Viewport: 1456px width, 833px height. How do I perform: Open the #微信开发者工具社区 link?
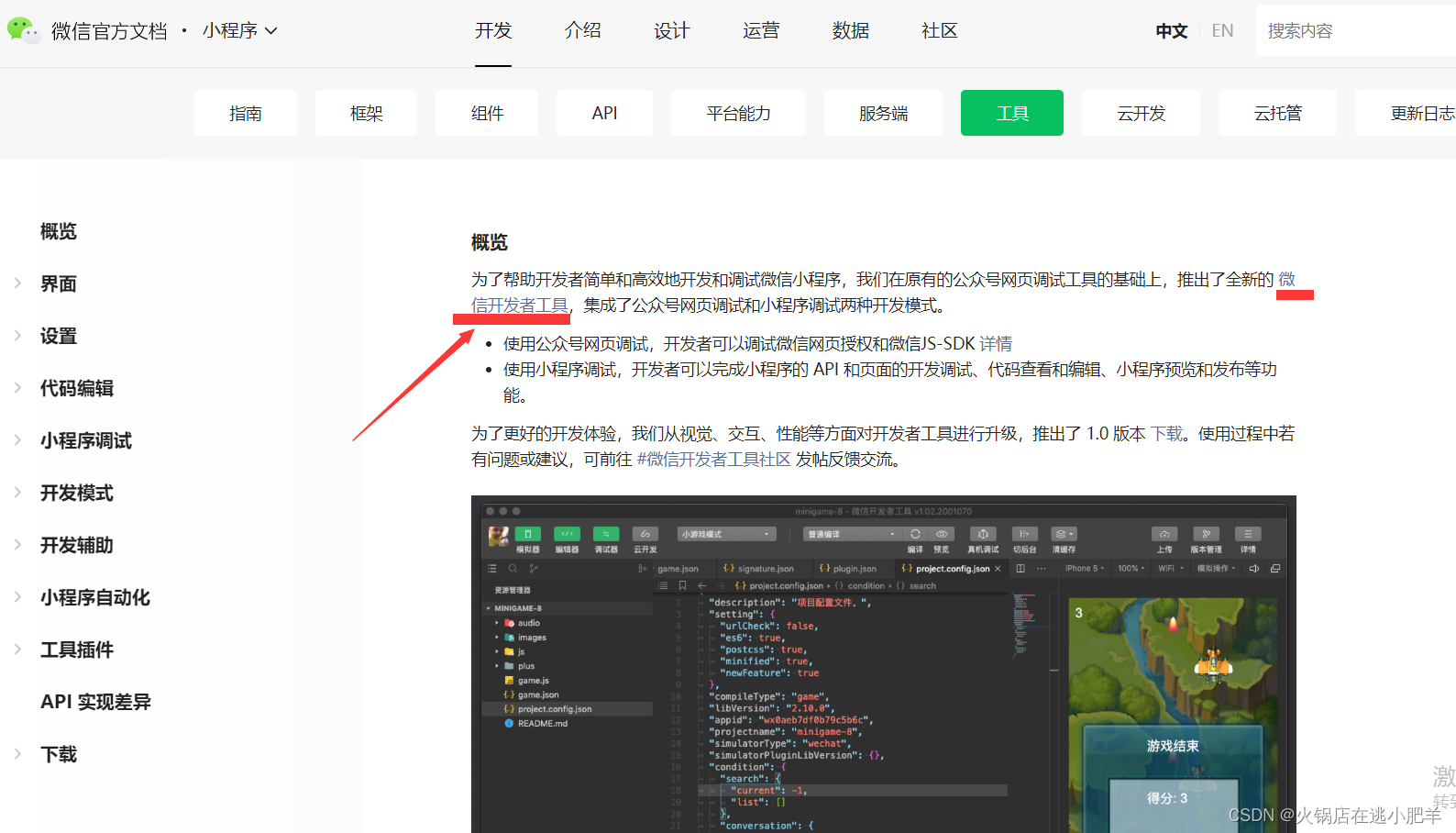click(713, 460)
